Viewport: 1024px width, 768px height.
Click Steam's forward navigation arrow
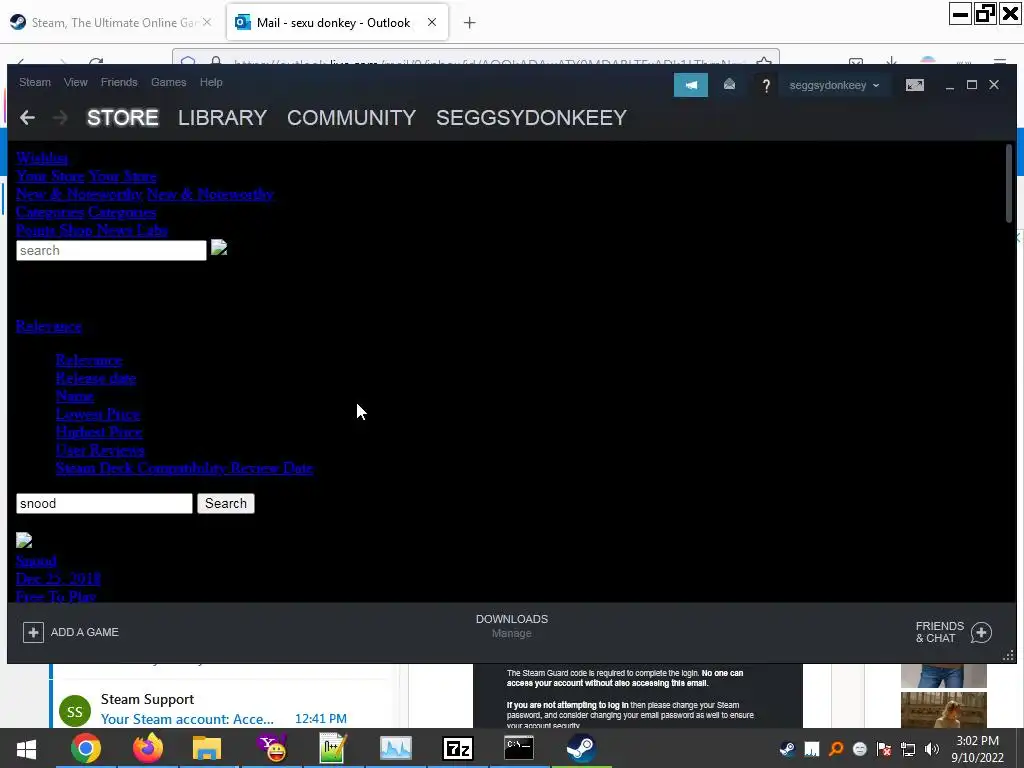[60, 118]
